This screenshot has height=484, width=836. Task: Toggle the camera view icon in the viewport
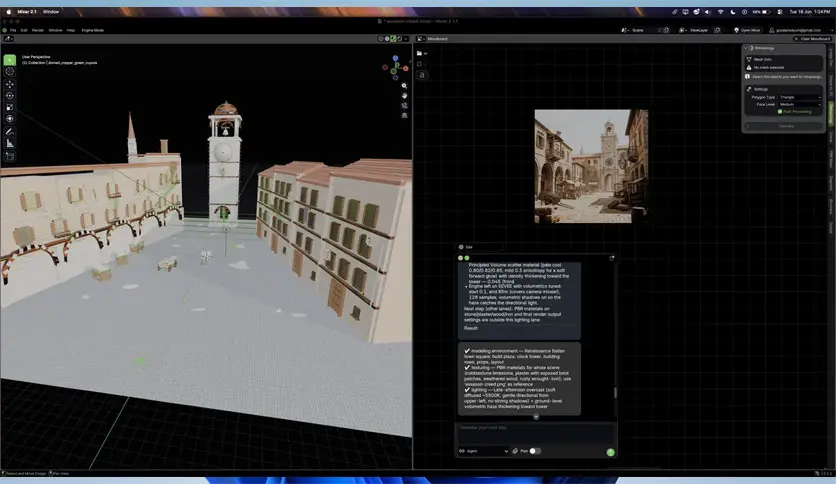[x=404, y=106]
